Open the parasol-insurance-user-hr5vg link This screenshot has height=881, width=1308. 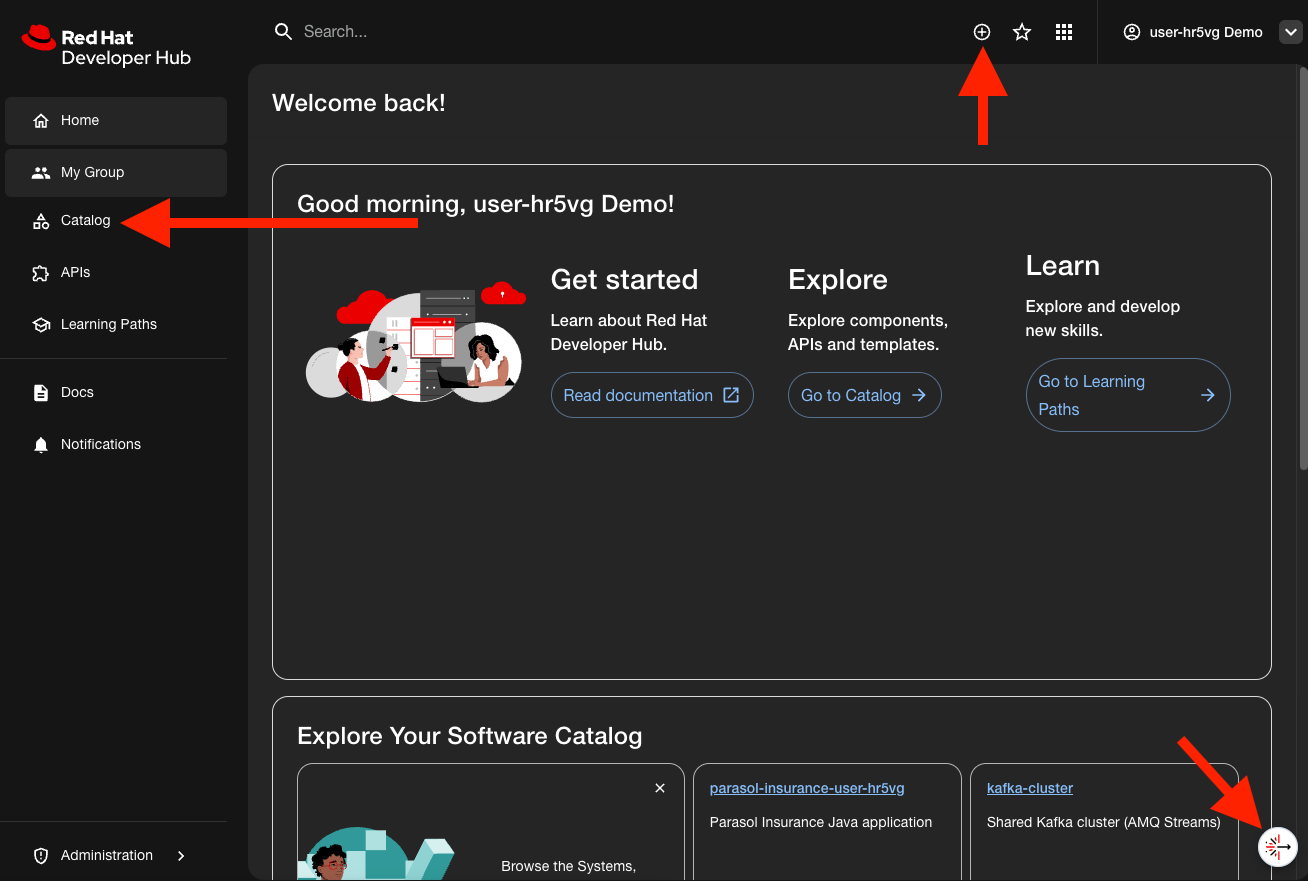807,788
